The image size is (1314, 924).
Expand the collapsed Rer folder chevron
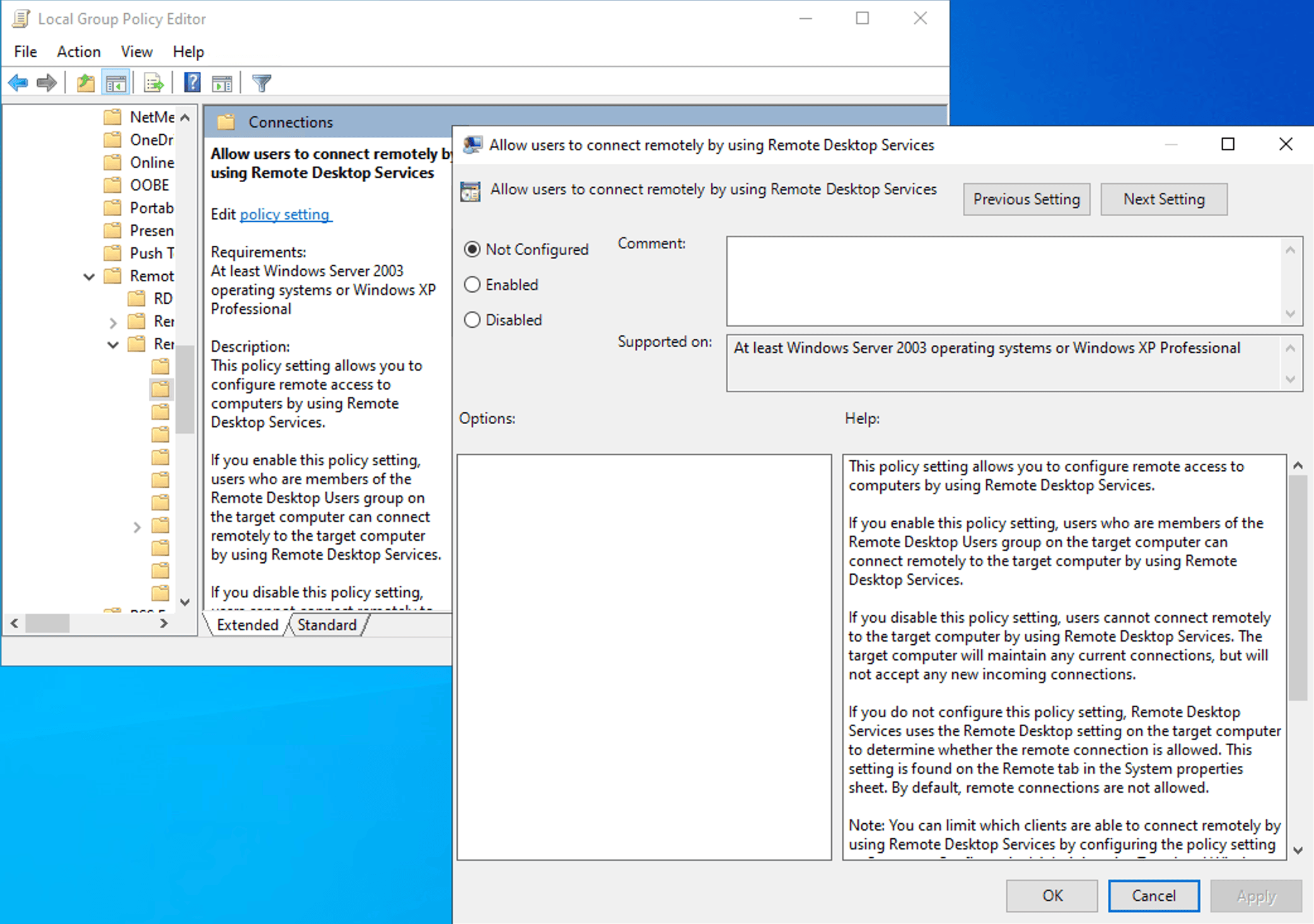pos(113,321)
